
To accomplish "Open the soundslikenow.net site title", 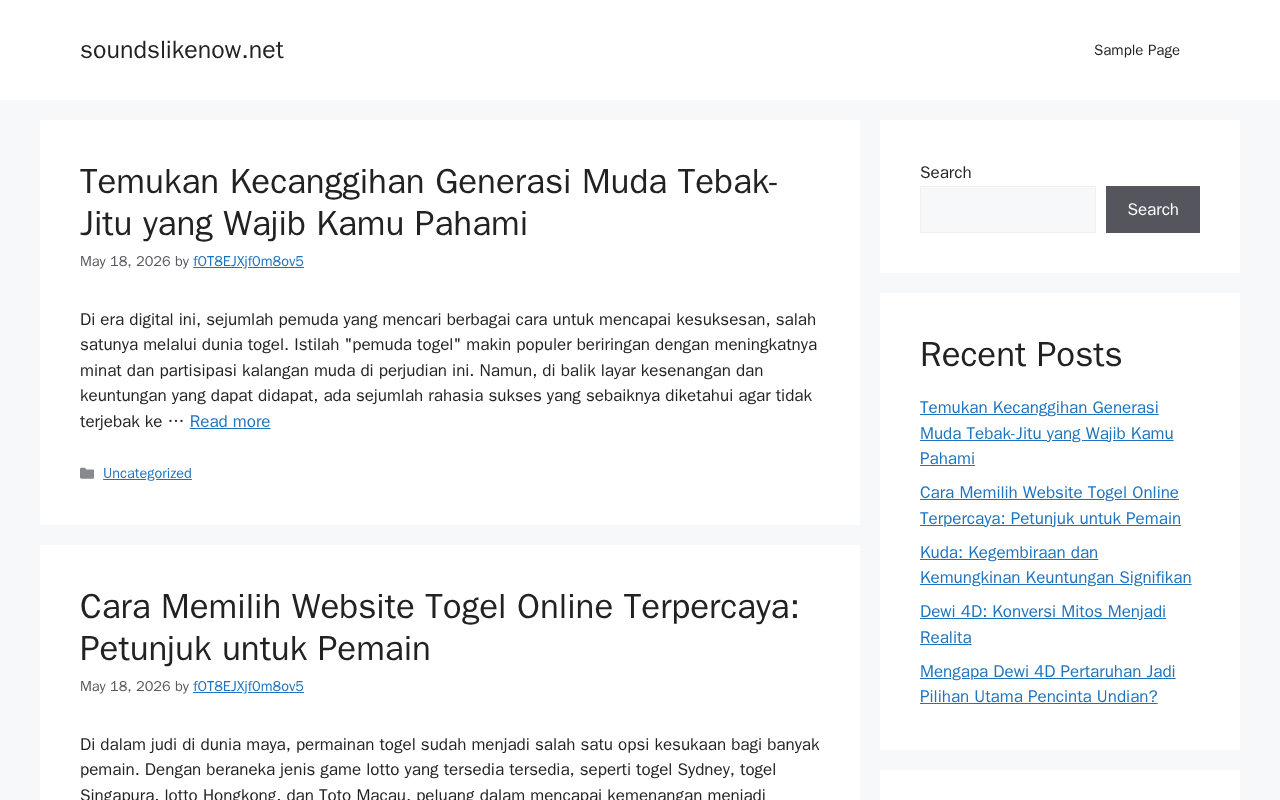I will click(182, 50).
